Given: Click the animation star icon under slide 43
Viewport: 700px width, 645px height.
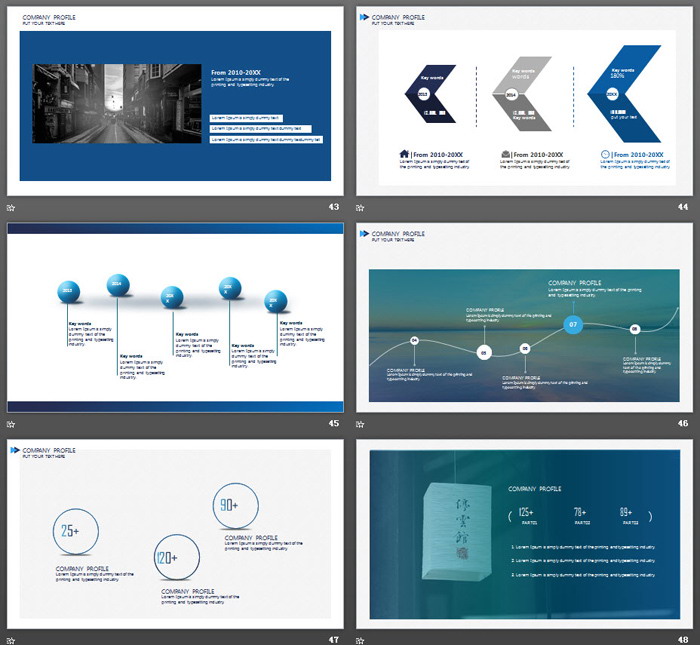Looking at the screenshot, I should (x=11, y=207).
